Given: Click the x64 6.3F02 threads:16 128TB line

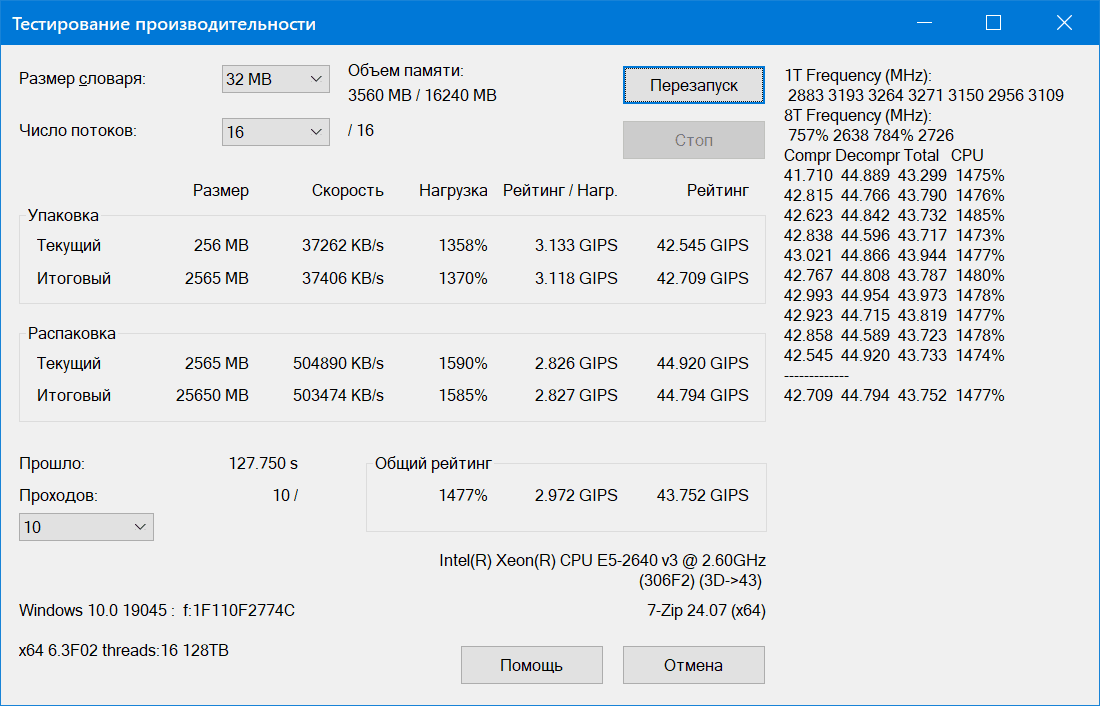Looking at the screenshot, I should [x=123, y=651].
